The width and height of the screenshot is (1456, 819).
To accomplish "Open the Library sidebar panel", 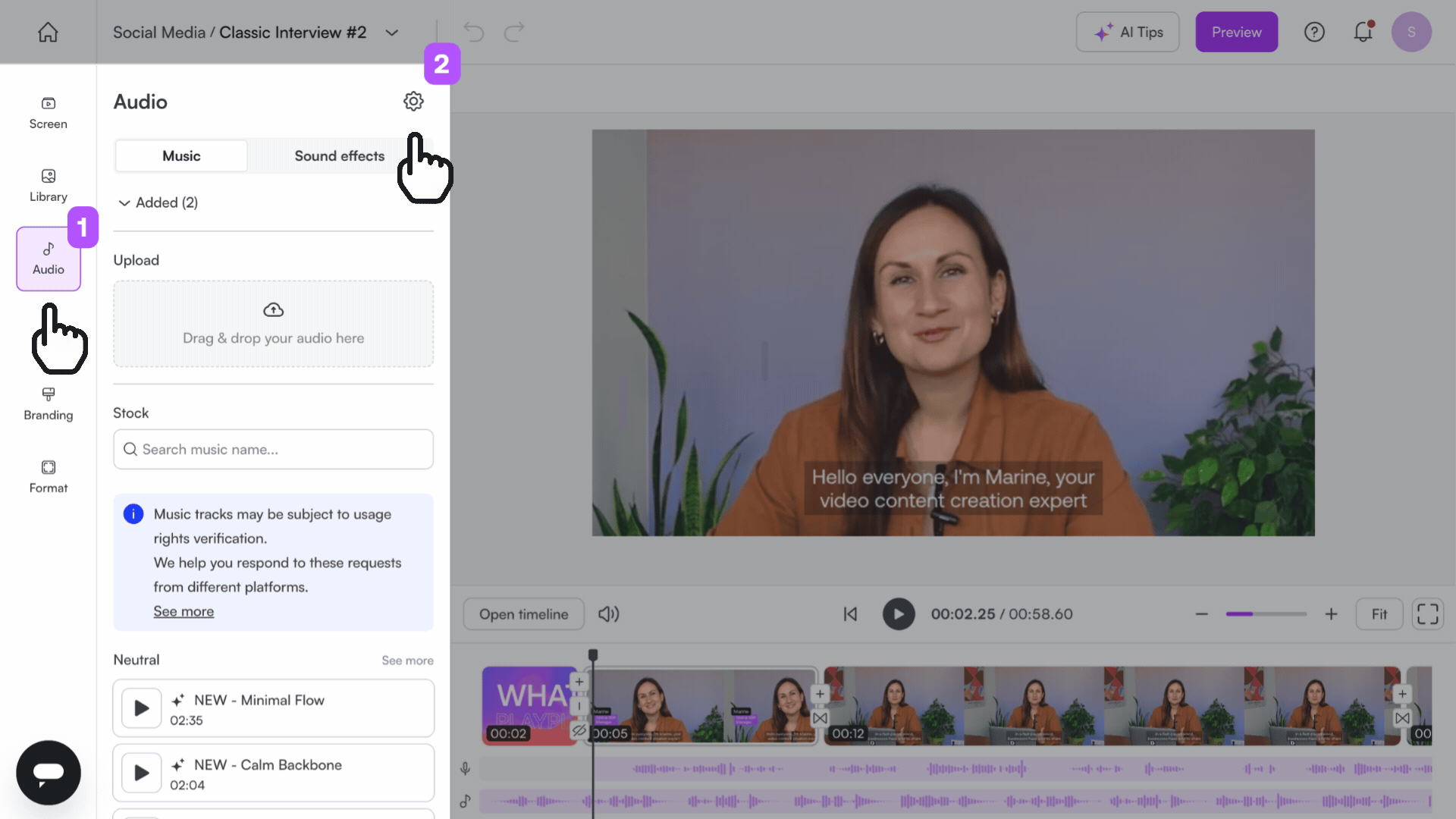I will (48, 186).
